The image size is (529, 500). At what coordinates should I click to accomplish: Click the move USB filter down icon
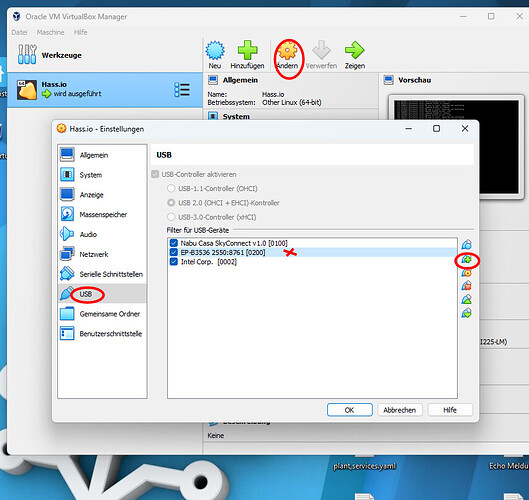[467, 313]
